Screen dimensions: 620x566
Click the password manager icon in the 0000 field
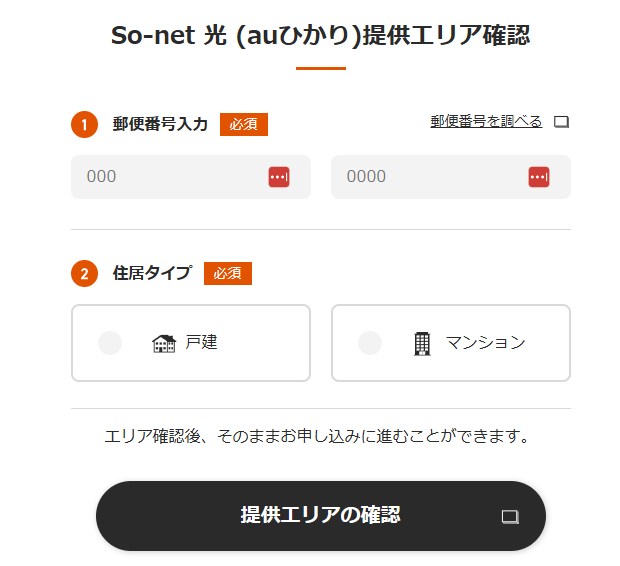pos(539,177)
